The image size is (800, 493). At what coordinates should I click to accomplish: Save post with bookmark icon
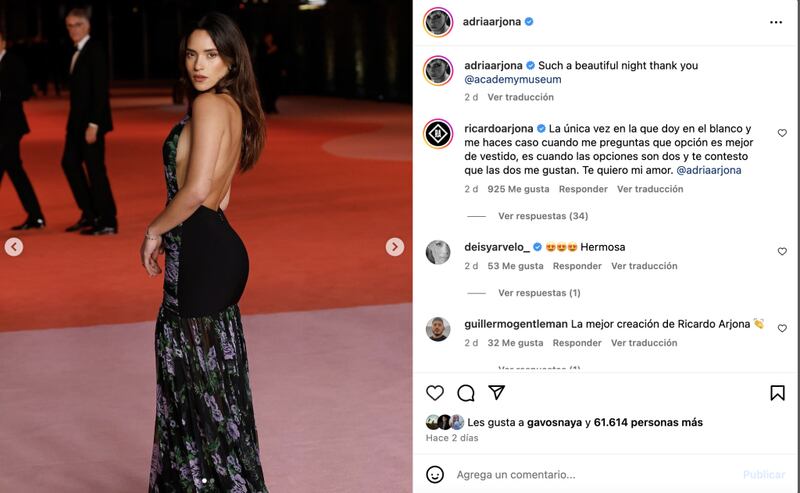777,393
